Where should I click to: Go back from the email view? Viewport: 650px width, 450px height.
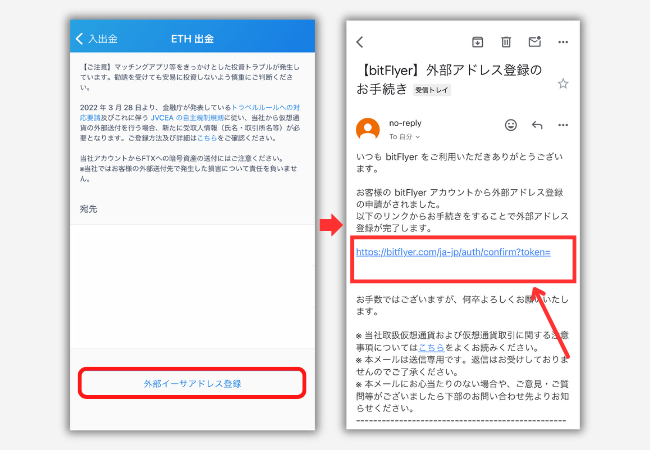pos(360,42)
